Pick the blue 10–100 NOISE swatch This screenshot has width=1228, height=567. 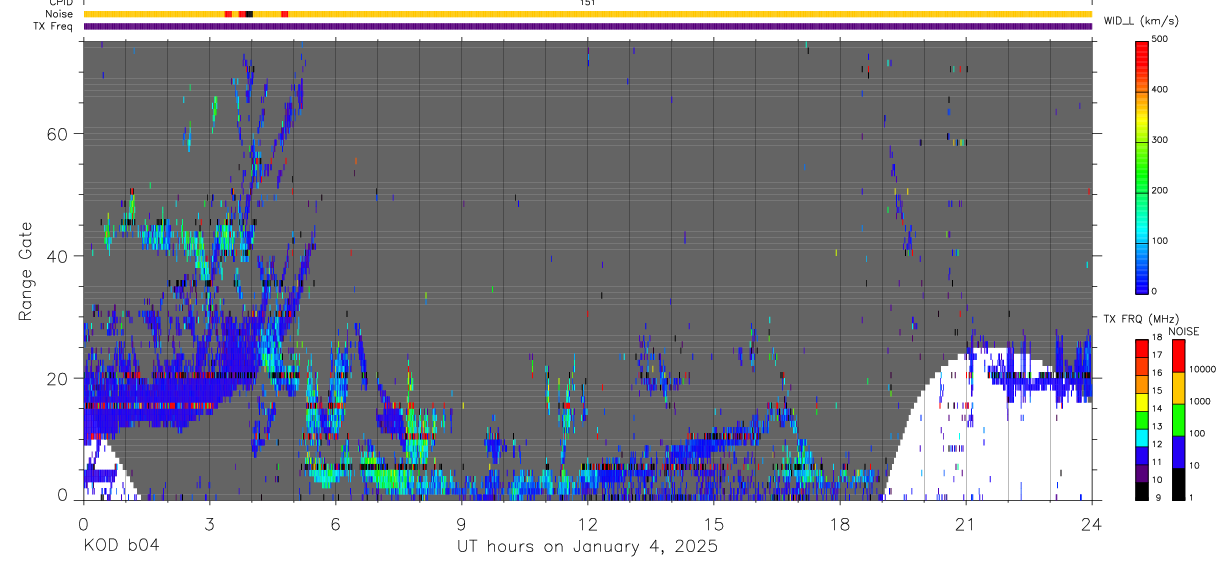coord(1178,451)
